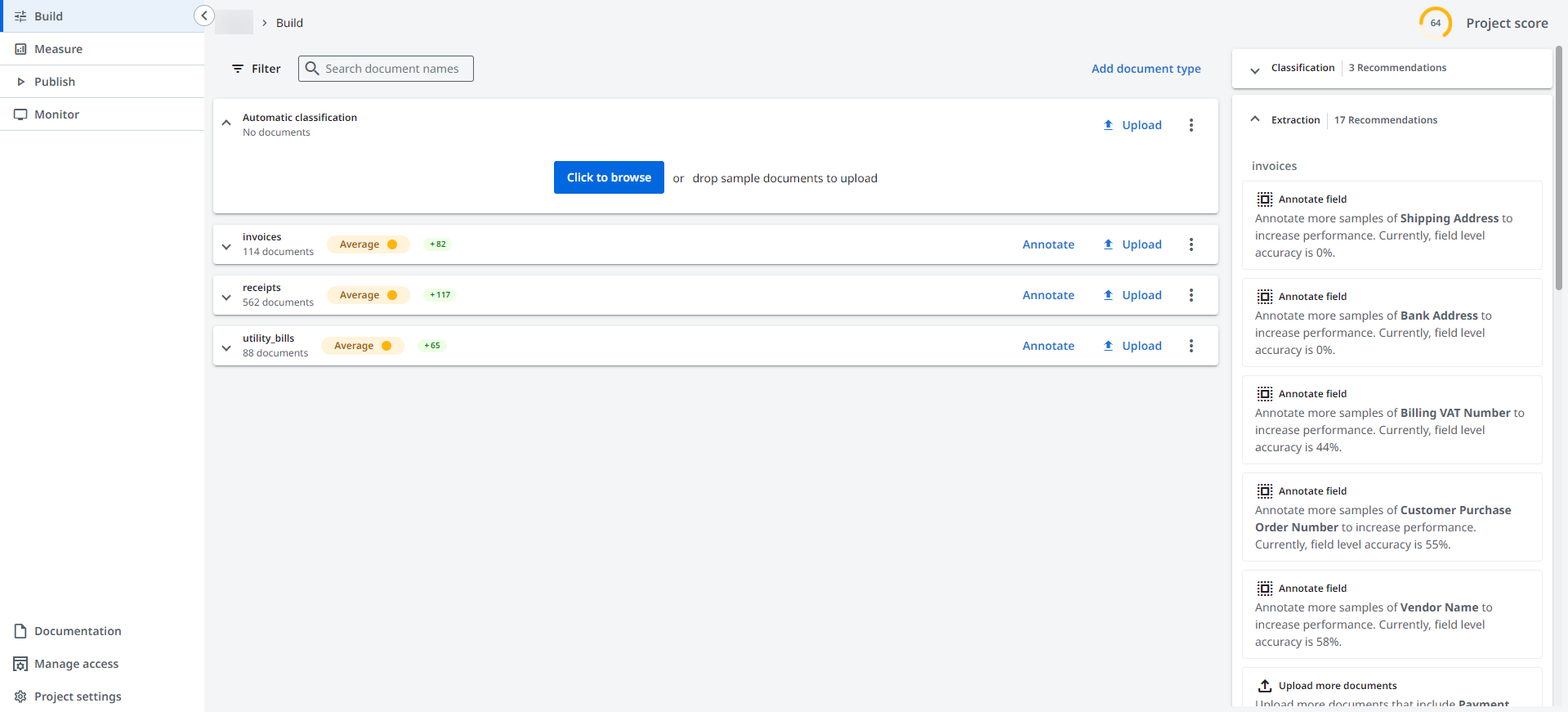
Task: Click the Project score circle indicator
Action: 1435,23
